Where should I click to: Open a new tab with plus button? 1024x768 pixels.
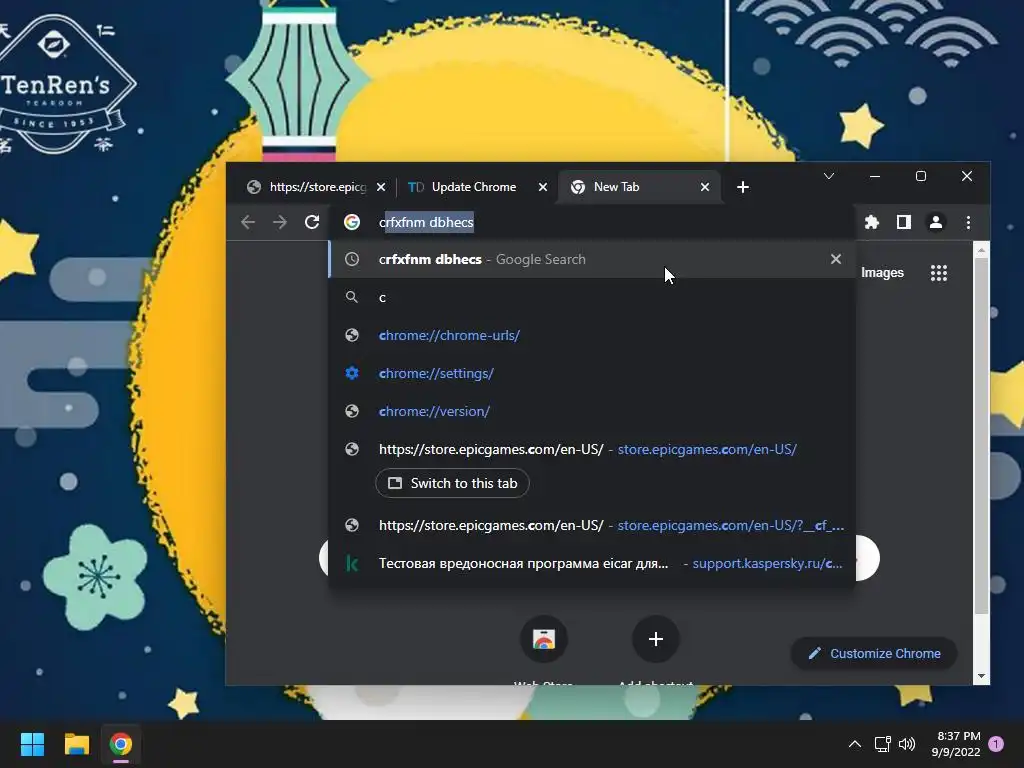[x=743, y=187]
